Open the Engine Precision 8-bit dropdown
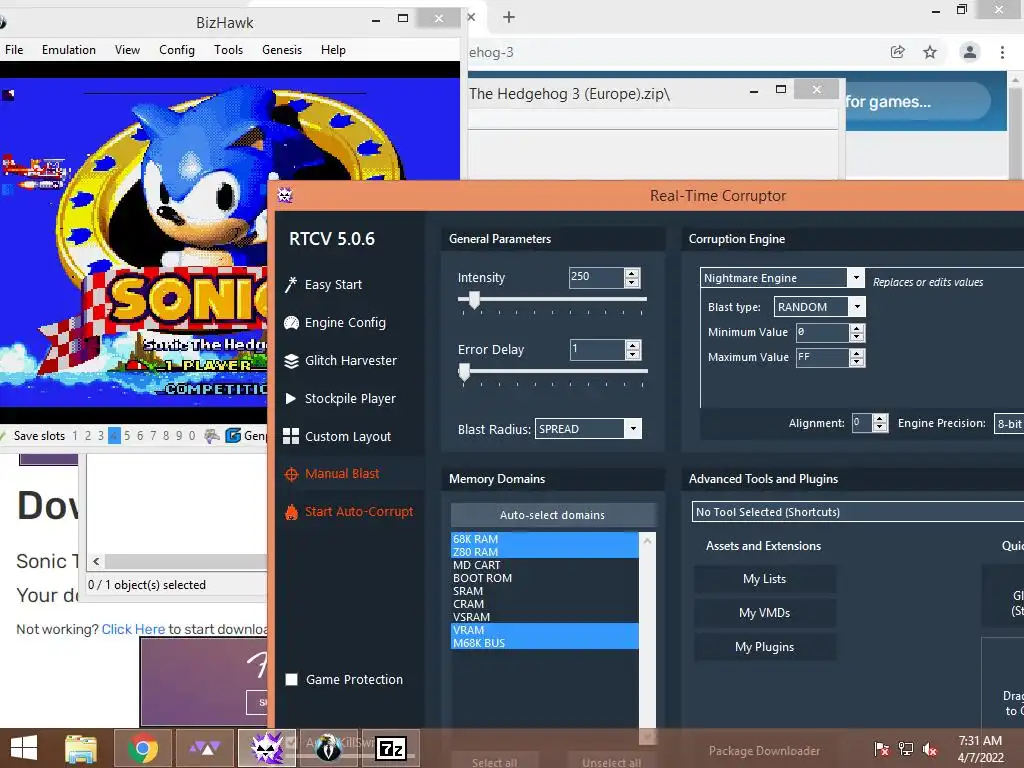 [x=1009, y=423]
